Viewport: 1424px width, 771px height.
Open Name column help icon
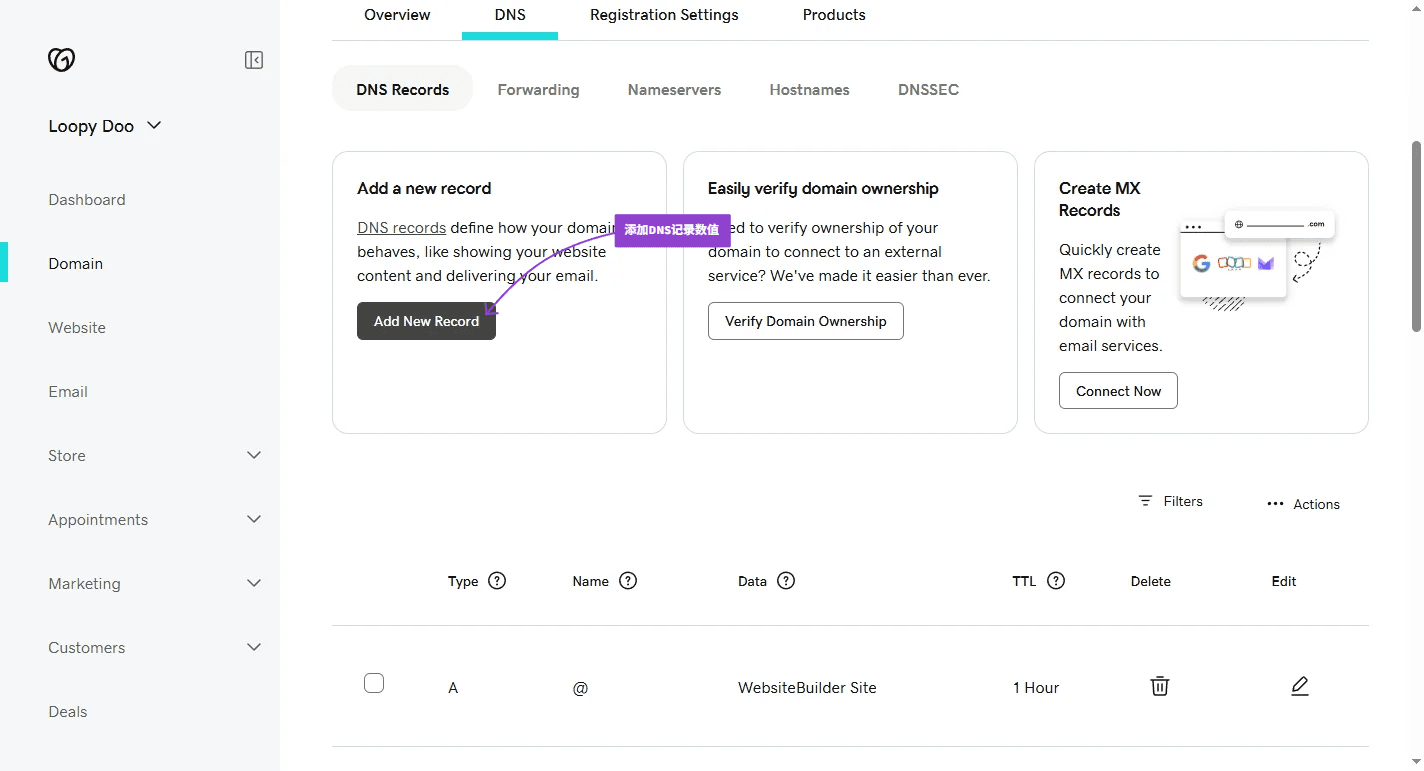point(628,581)
